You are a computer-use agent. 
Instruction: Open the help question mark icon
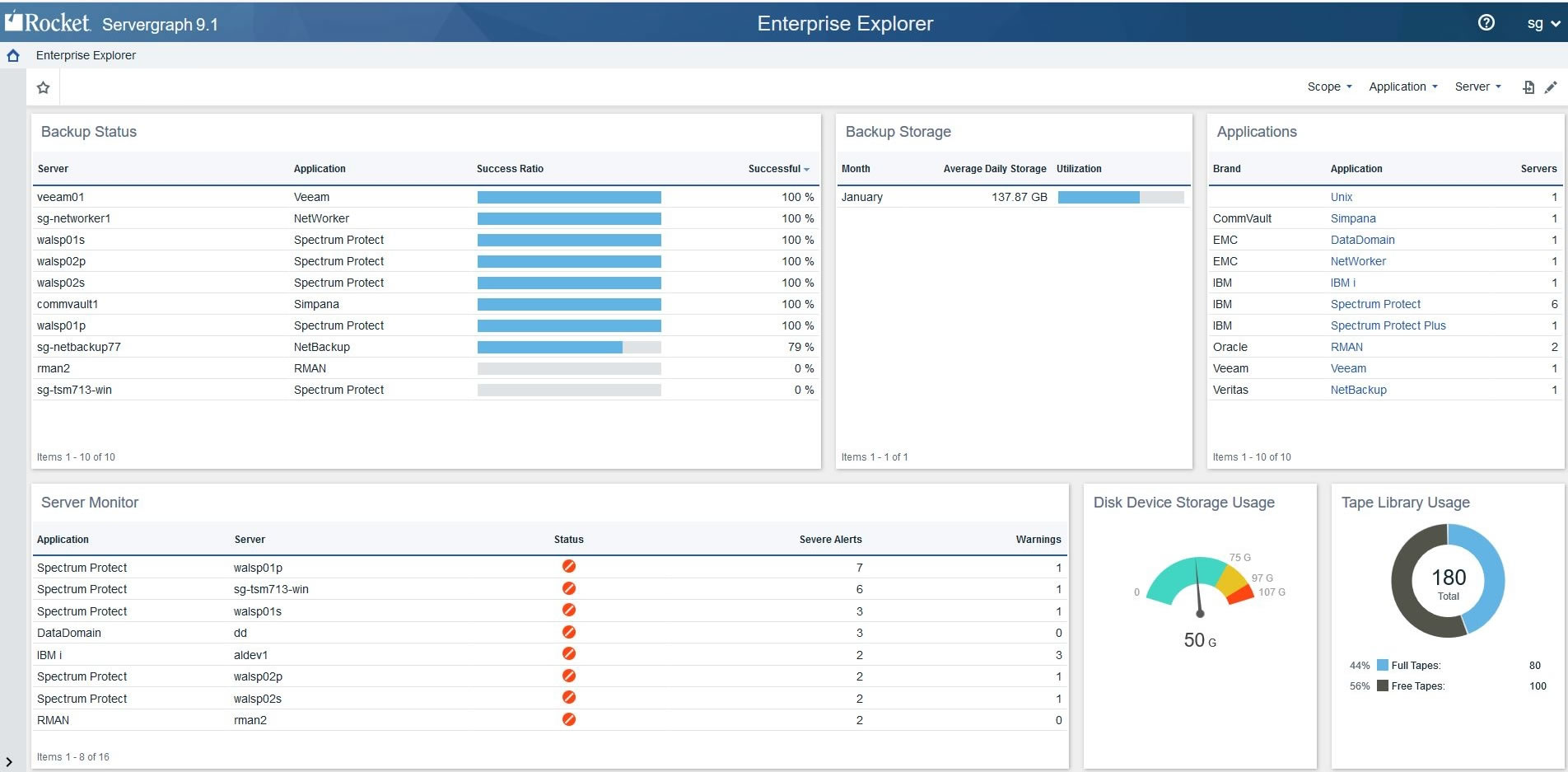point(1486,23)
